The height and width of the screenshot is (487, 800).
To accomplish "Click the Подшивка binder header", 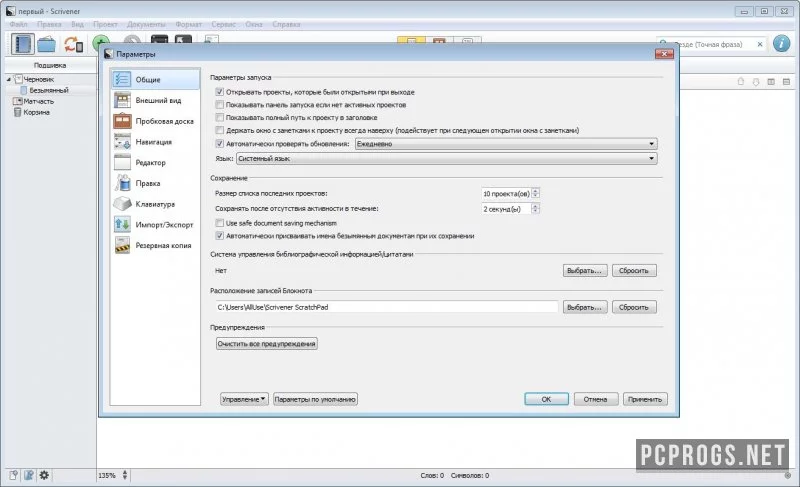I will tap(50, 65).
